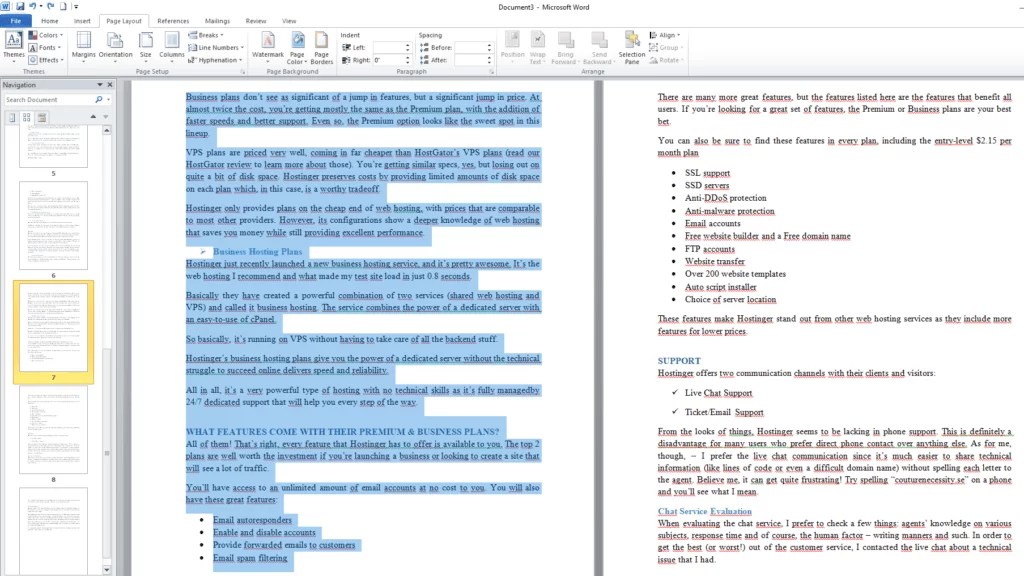Click the Group button in the Arrange group
The image size is (1024, 576).
(666, 48)
